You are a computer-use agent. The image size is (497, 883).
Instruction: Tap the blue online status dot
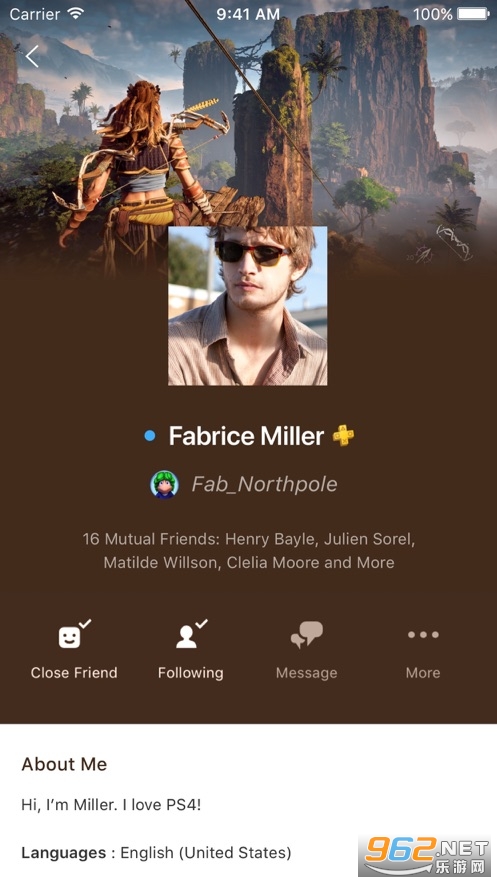150,435
